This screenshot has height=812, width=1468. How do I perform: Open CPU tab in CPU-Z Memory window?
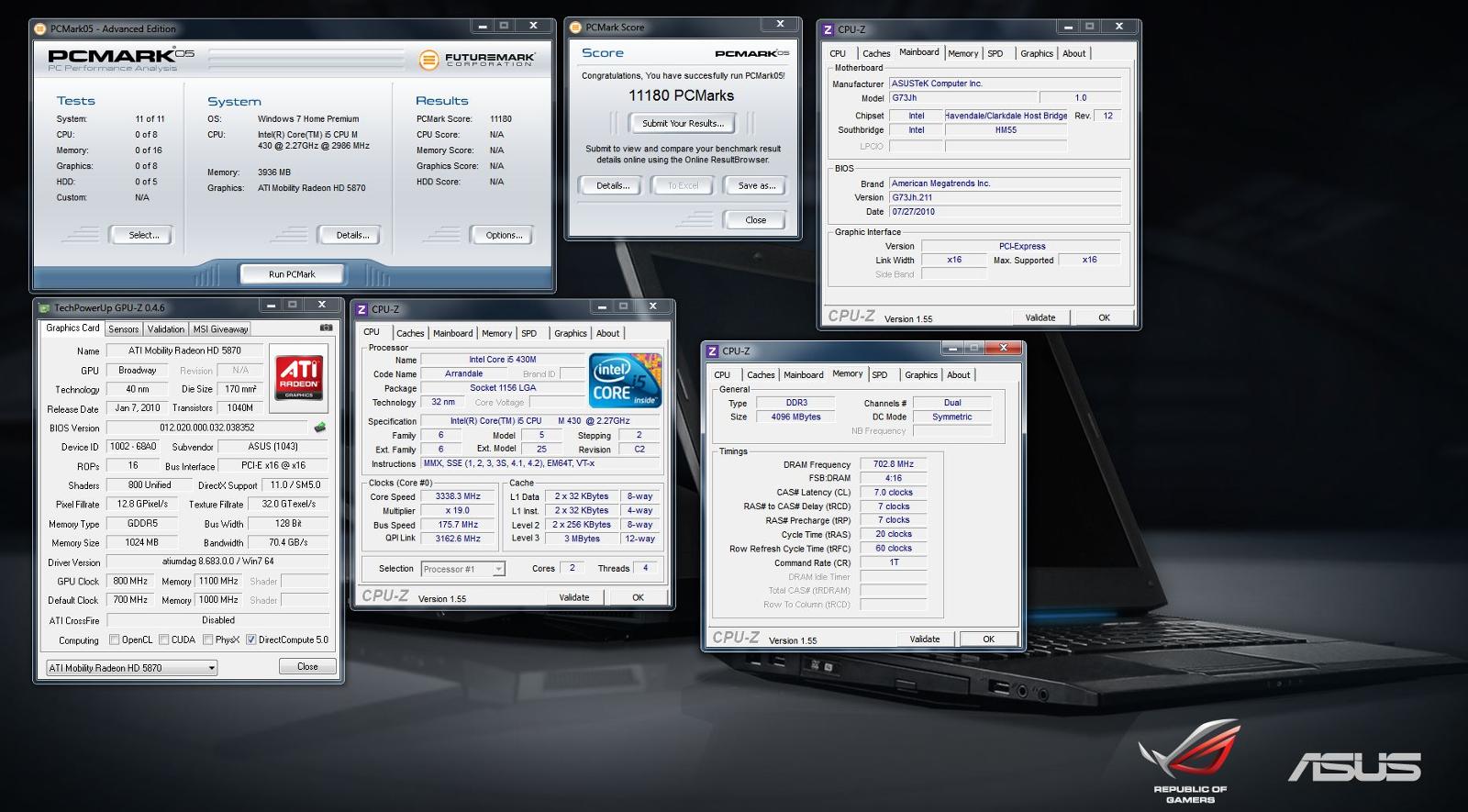723,374
